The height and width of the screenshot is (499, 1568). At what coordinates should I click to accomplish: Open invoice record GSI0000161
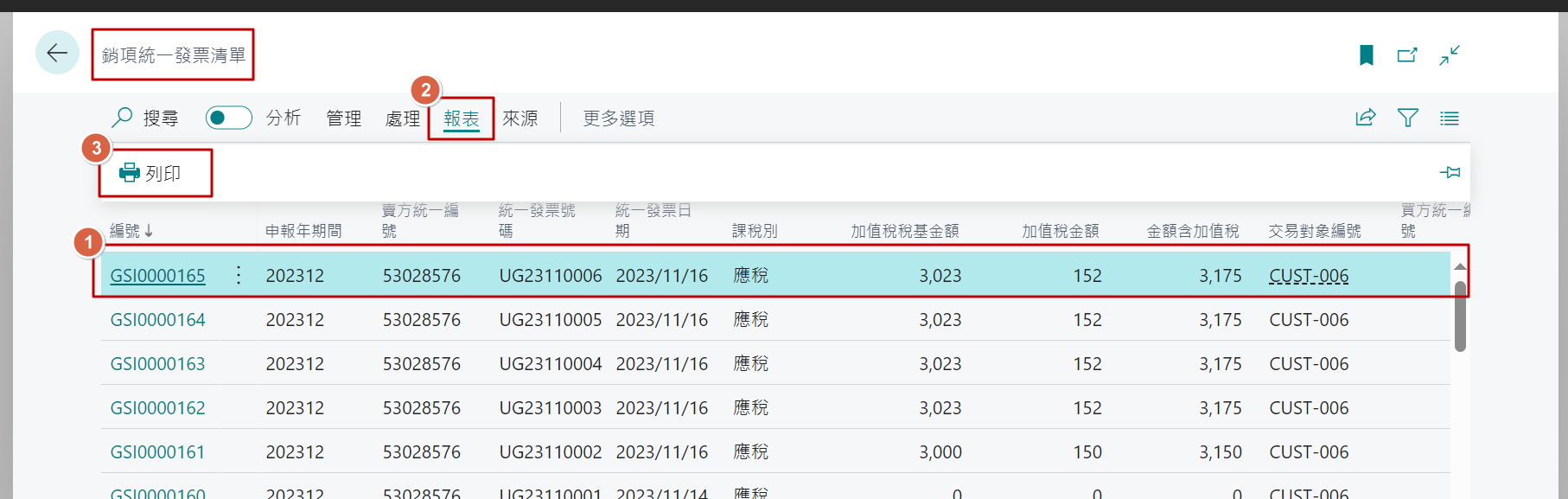[158, 452]
